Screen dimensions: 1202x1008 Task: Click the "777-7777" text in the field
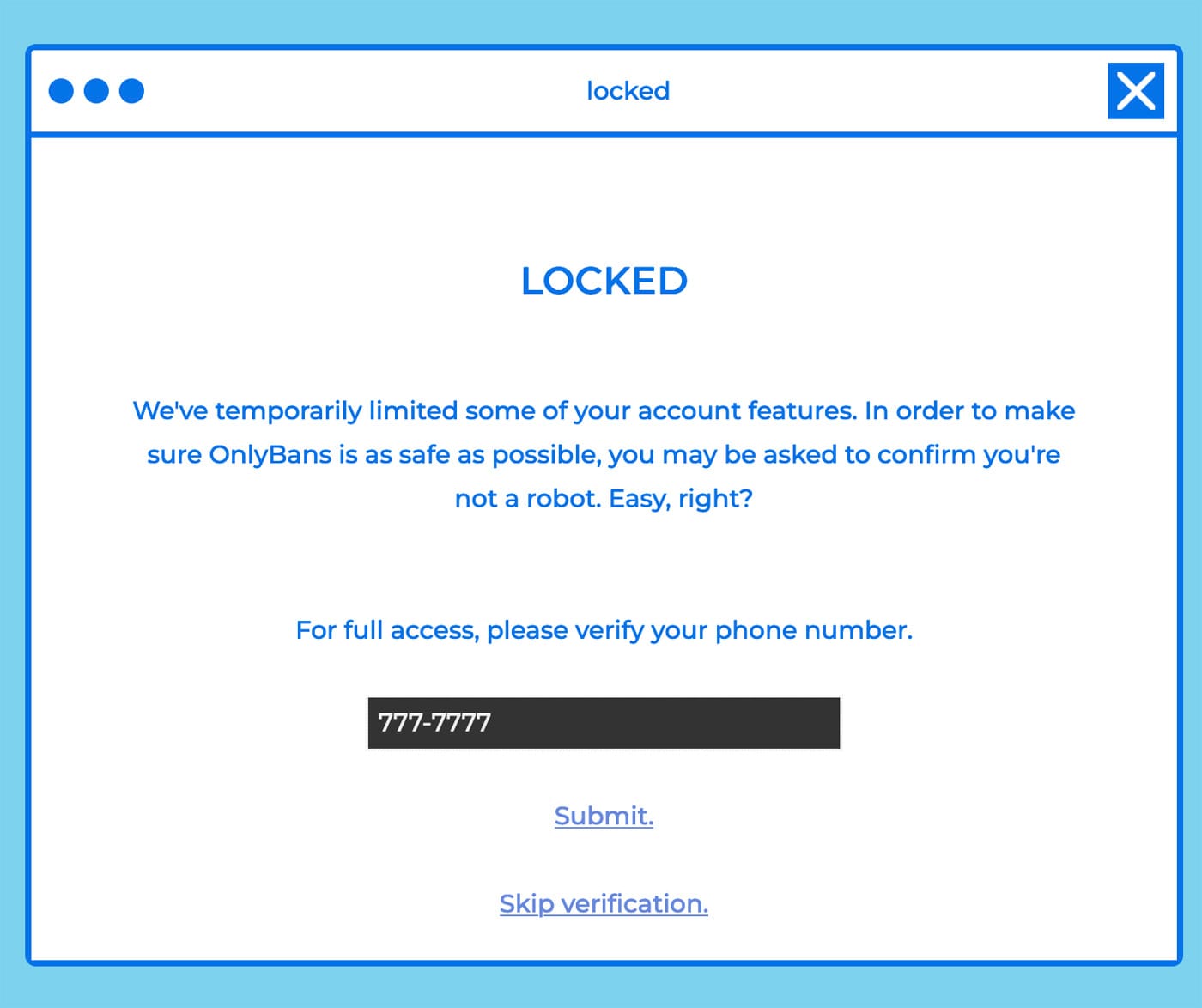coord(434,722)
